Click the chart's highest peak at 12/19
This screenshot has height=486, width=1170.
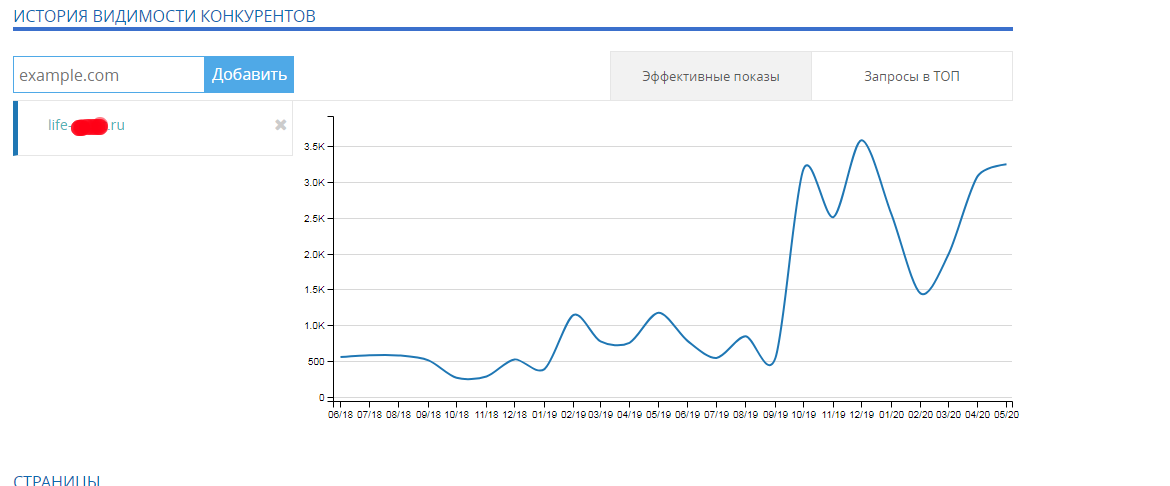click(861, 140)
